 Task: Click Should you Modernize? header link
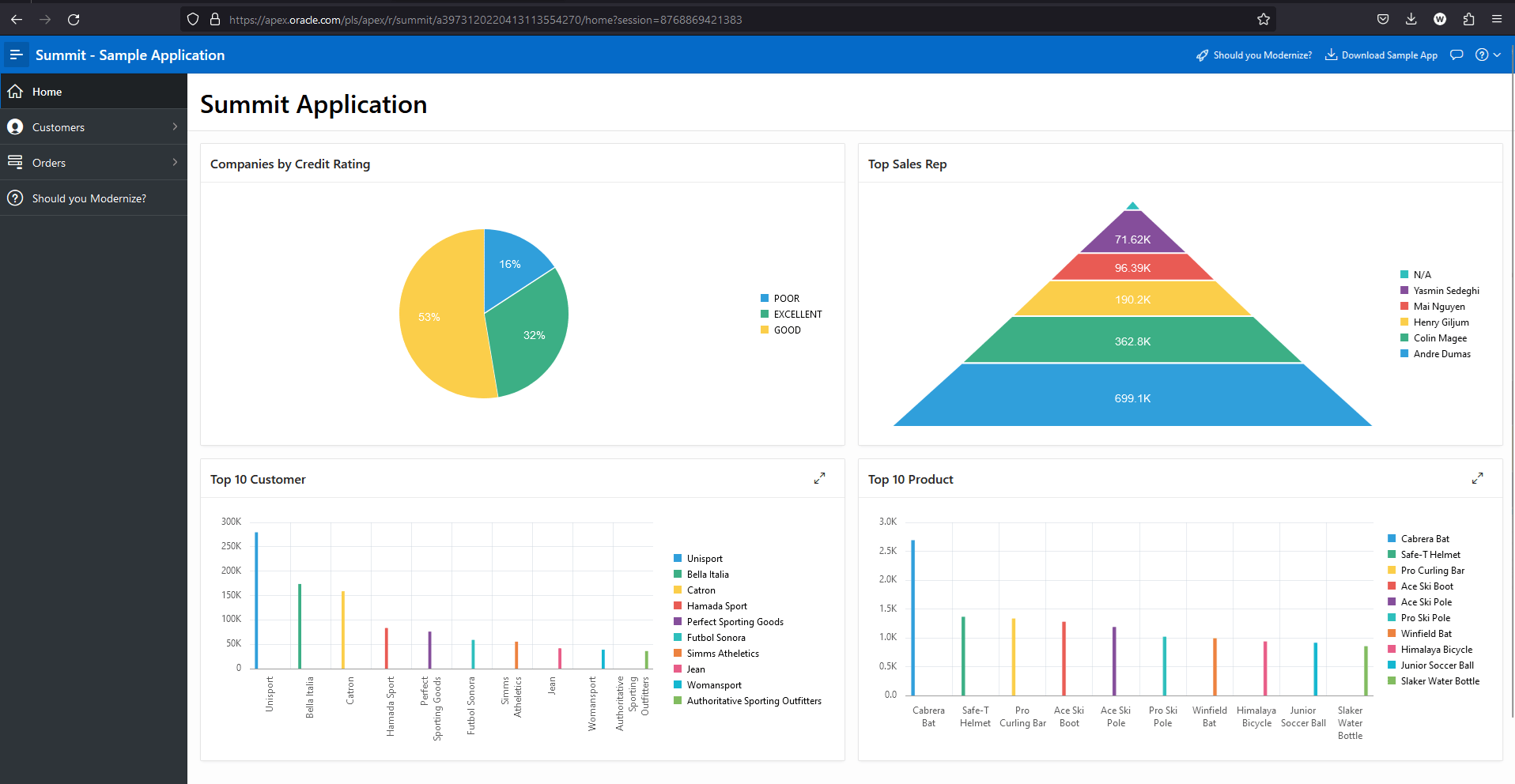[1254, 55]
